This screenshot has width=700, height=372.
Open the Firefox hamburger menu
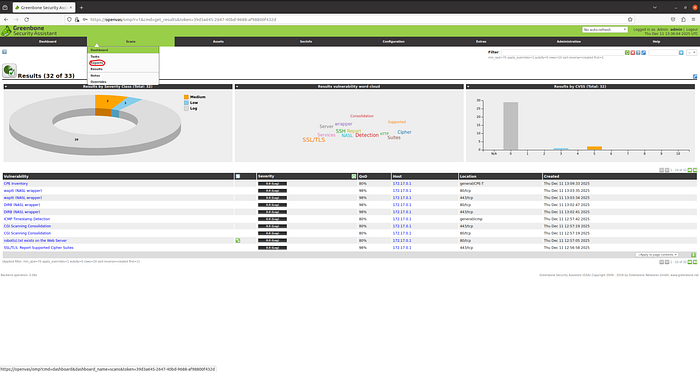(x=693, y=20)
